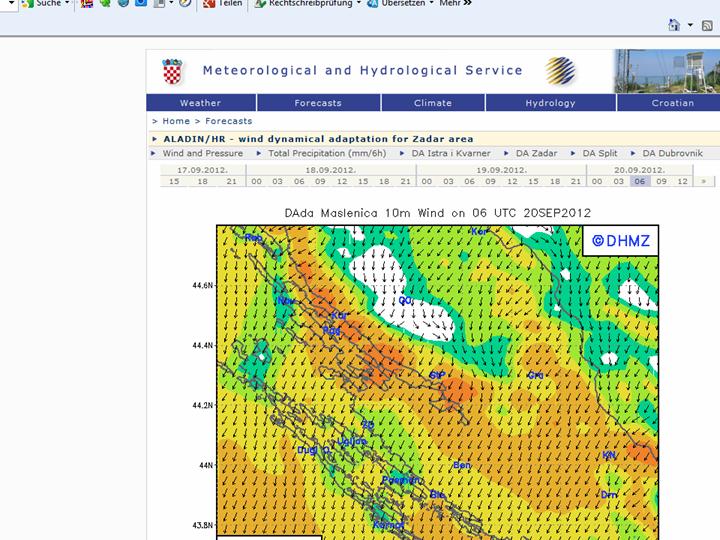Click the Croatian coat of arms logo
The width and height of the screenshot is (720, 540).
coord(173,72)
